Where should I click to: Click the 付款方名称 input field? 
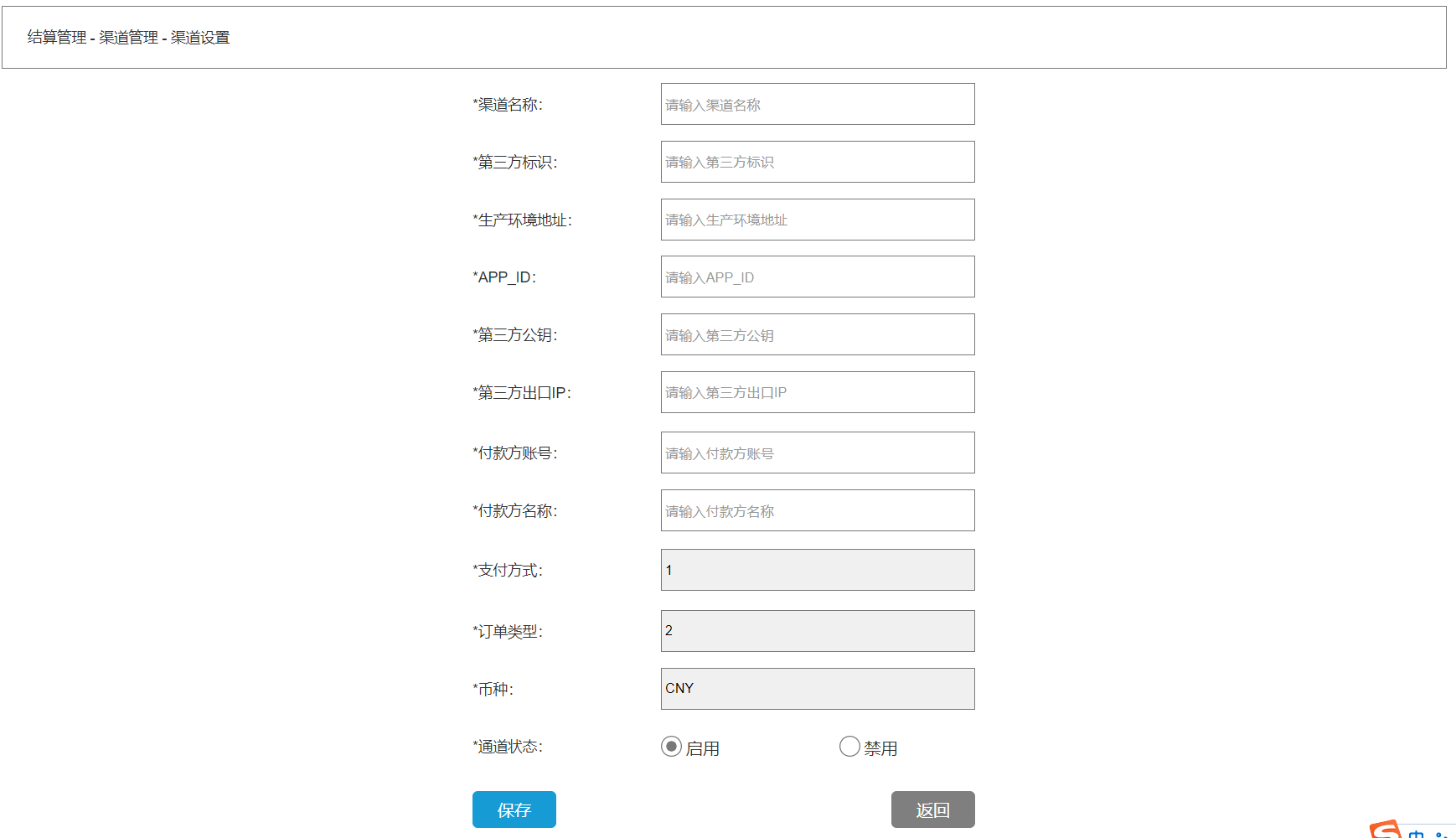point(818,510)
